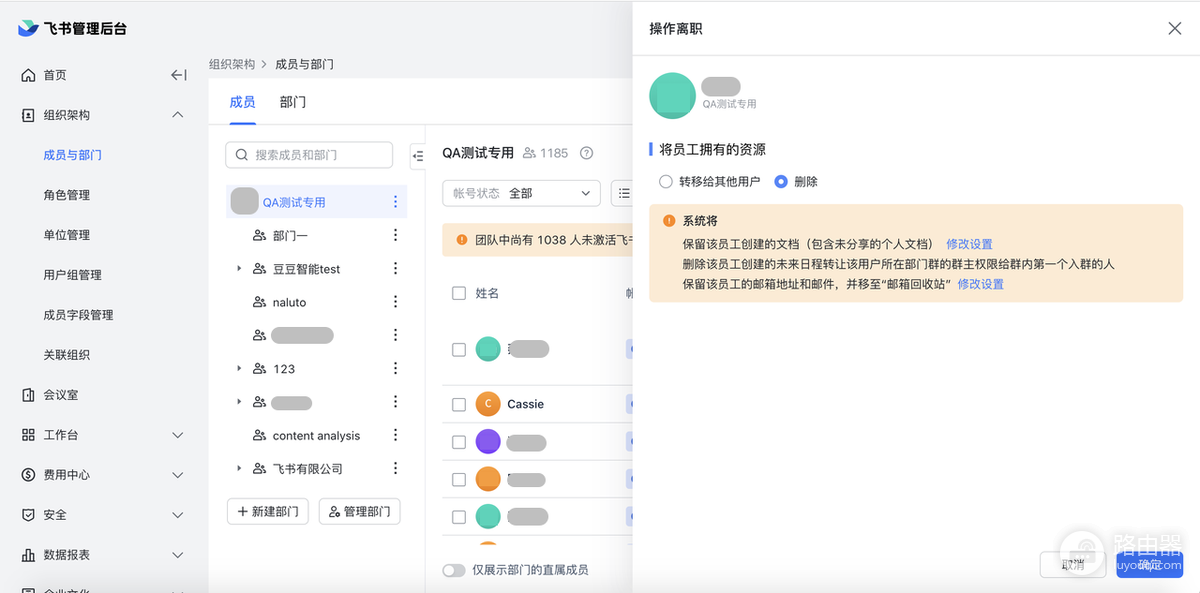Open 单位管理 in the sidebar
The image size is (1200, 593).
coord(67,235)
